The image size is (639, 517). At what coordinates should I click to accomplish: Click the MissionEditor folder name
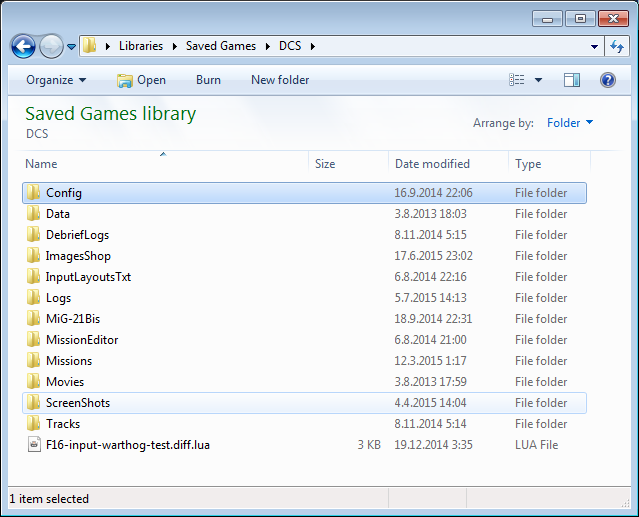pos(82,339)
